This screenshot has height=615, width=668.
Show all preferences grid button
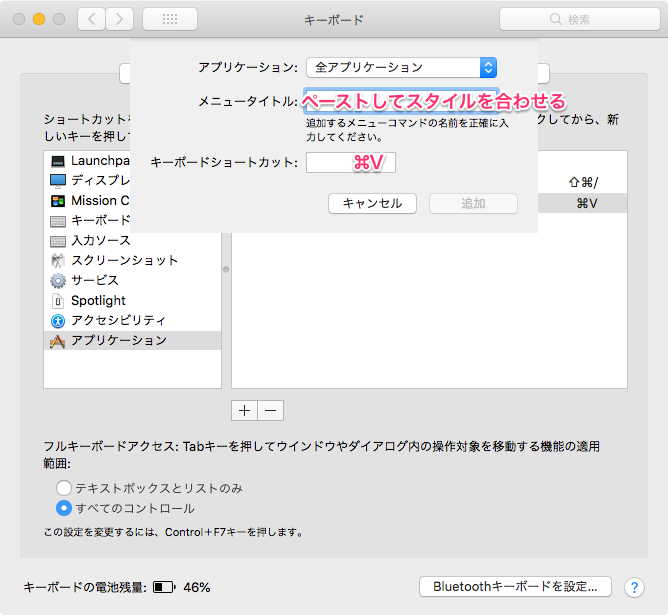(x=170, y=19)
